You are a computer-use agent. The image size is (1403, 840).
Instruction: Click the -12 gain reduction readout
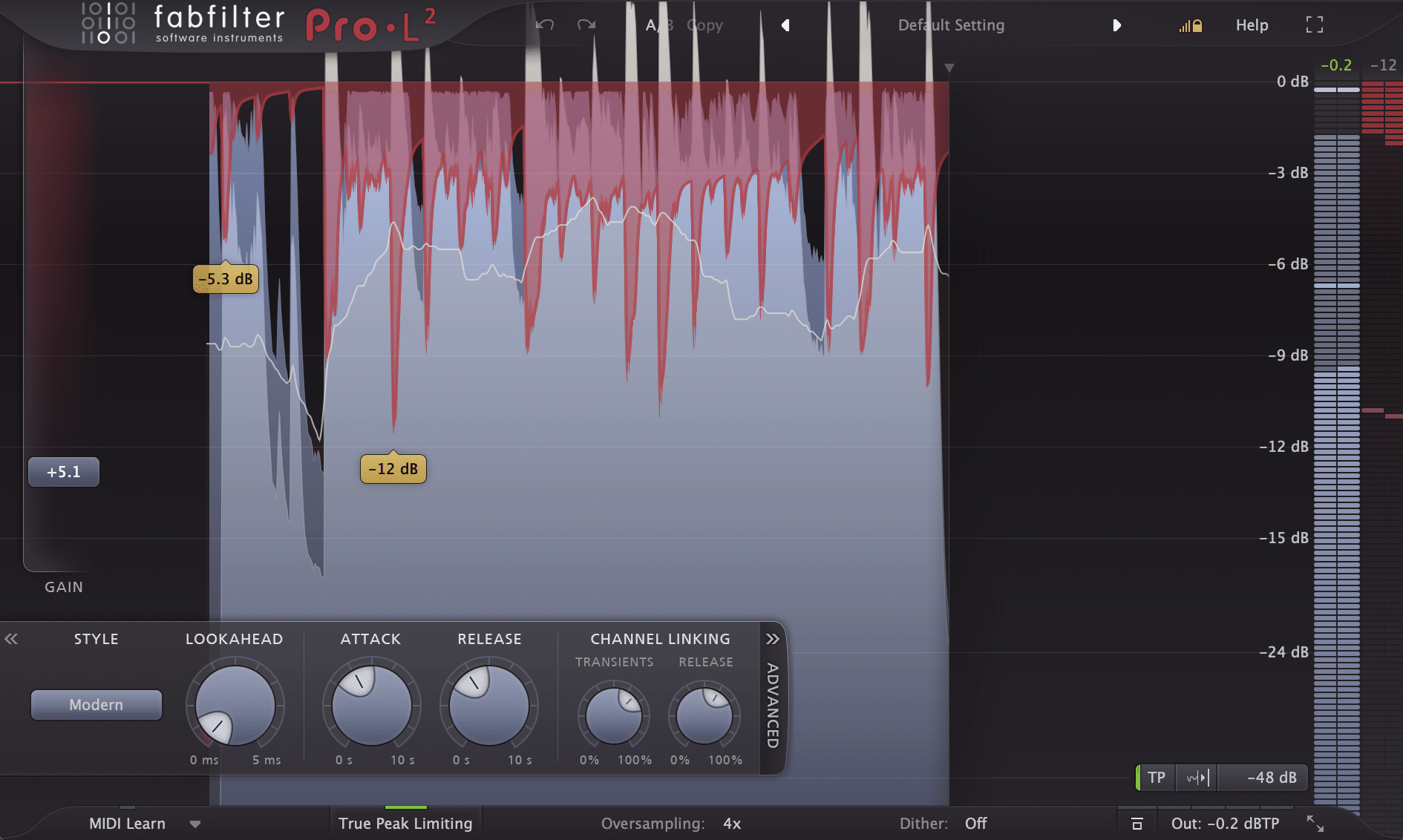click(x=1383, y=65)
